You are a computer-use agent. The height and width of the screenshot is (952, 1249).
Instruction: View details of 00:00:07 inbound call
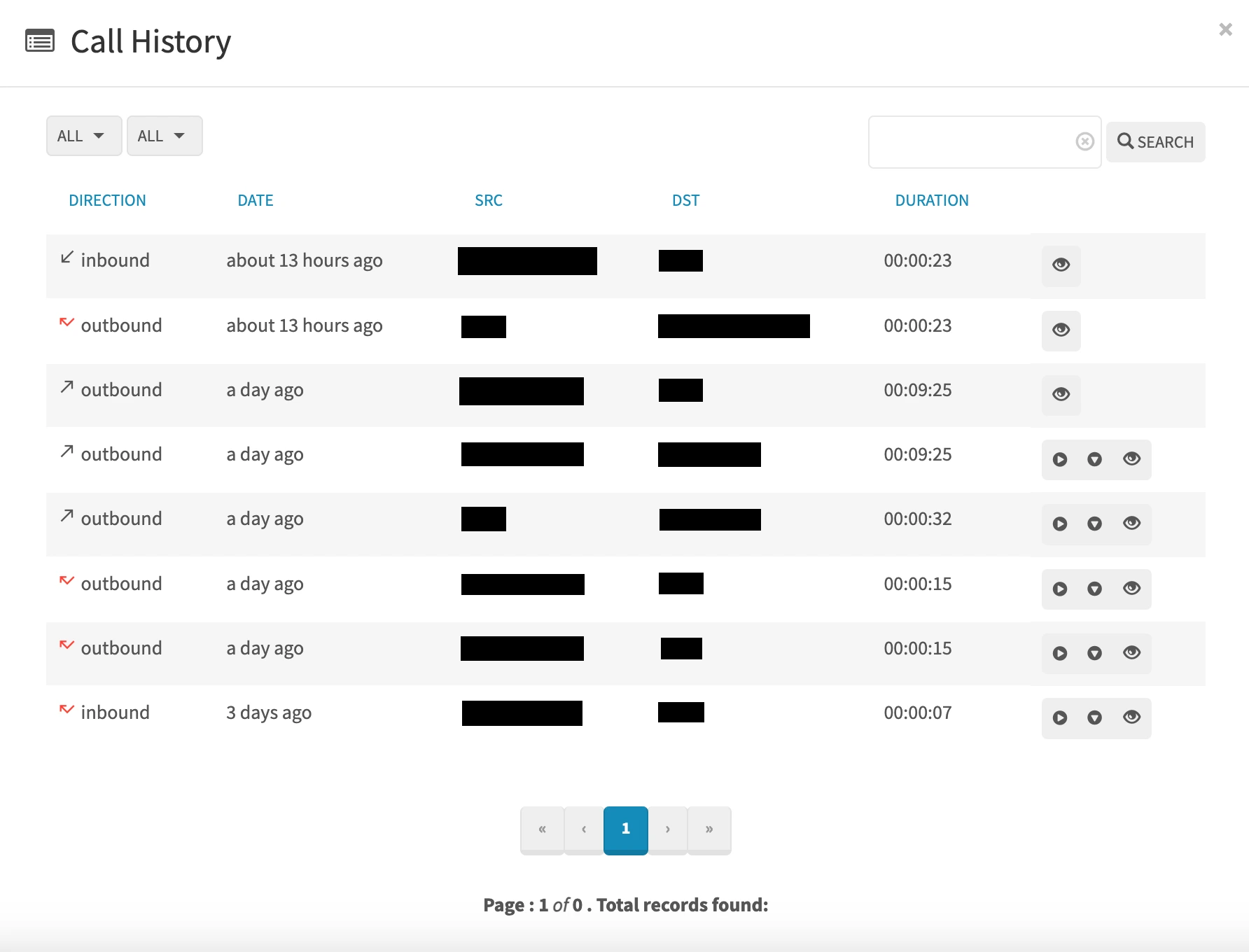[1131, 717]
